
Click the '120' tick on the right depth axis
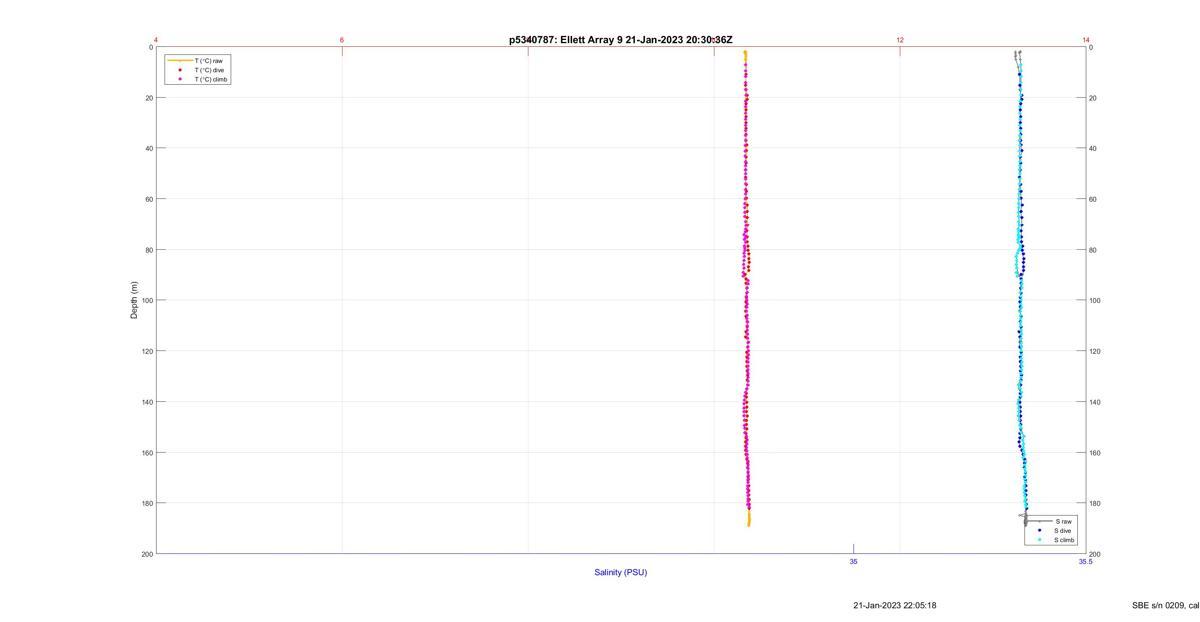(1095, 351)
